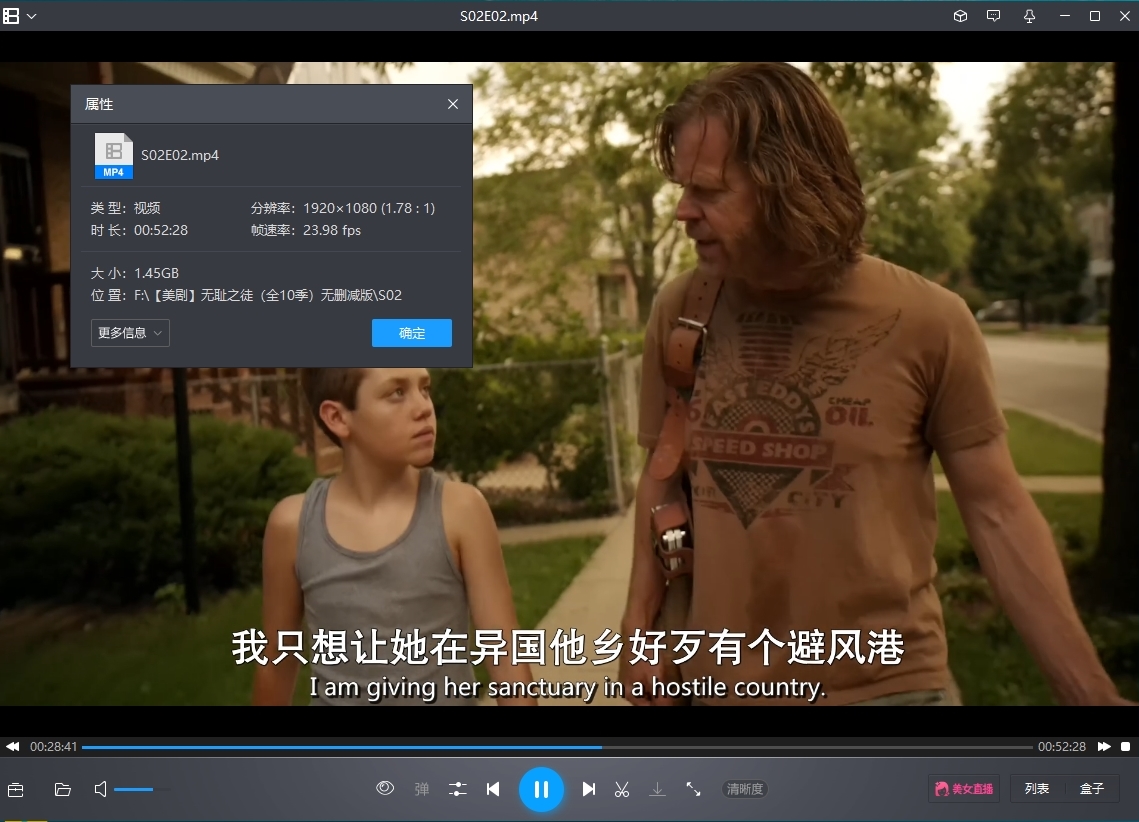Close the 属性 properties dialog

(453, 104)
